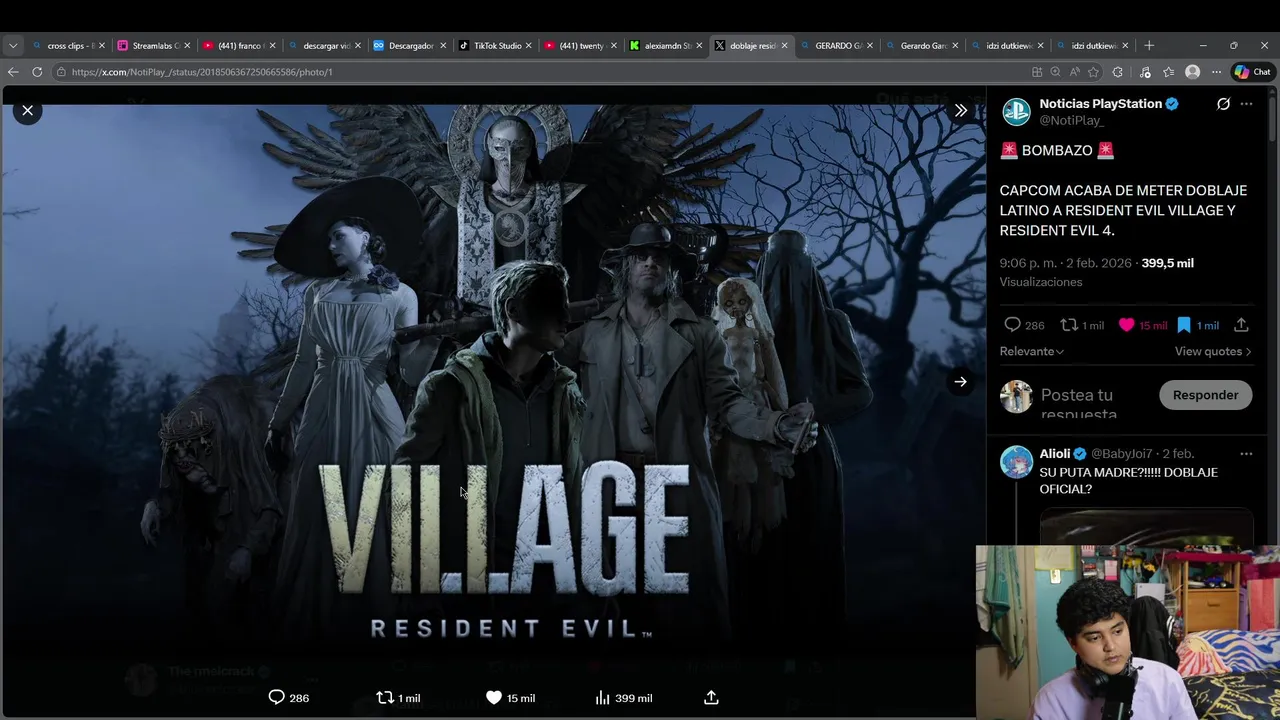The image size is (1280, 720).
Task: Click the Read aloud icon in address bar
Action: (x=1074, y=72)
